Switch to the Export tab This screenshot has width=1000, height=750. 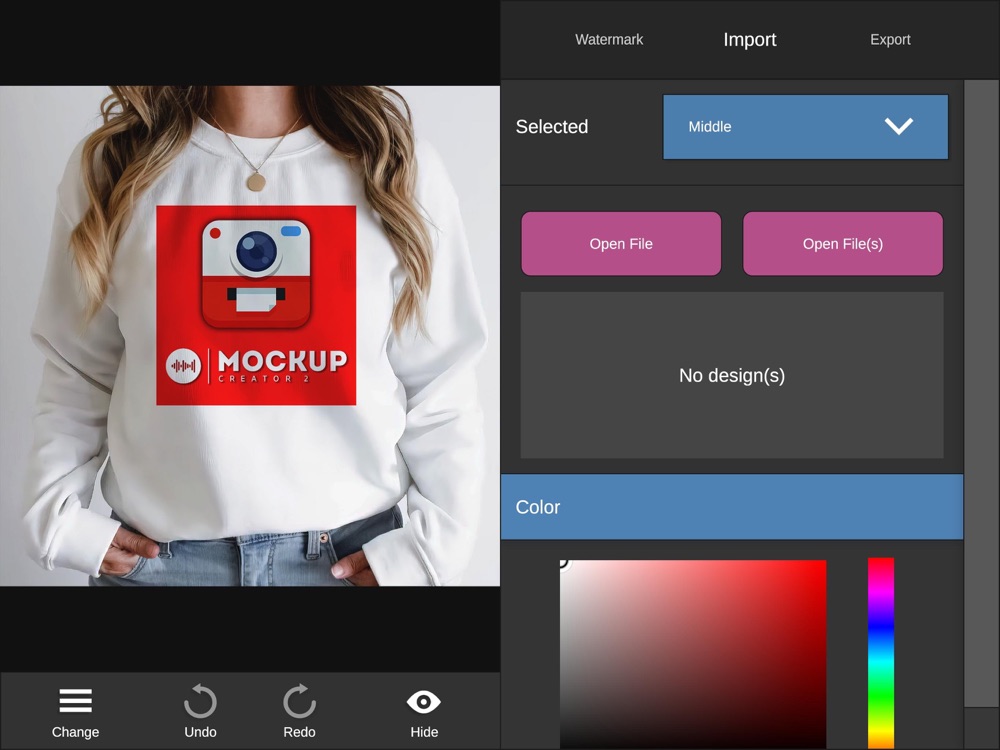890,40
